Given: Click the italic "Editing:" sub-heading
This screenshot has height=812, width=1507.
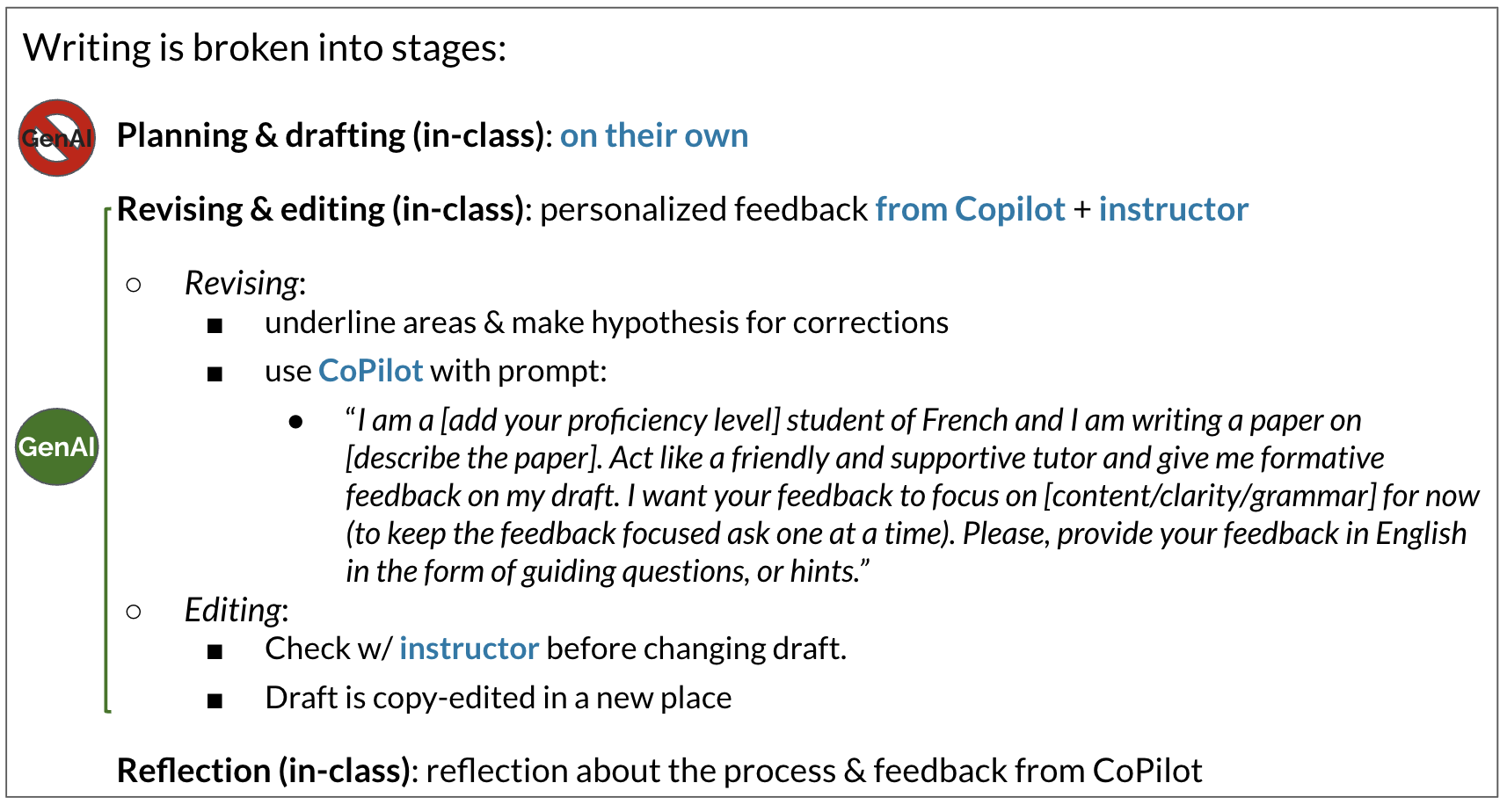Looking at the screenshot, I should [236, 610].
